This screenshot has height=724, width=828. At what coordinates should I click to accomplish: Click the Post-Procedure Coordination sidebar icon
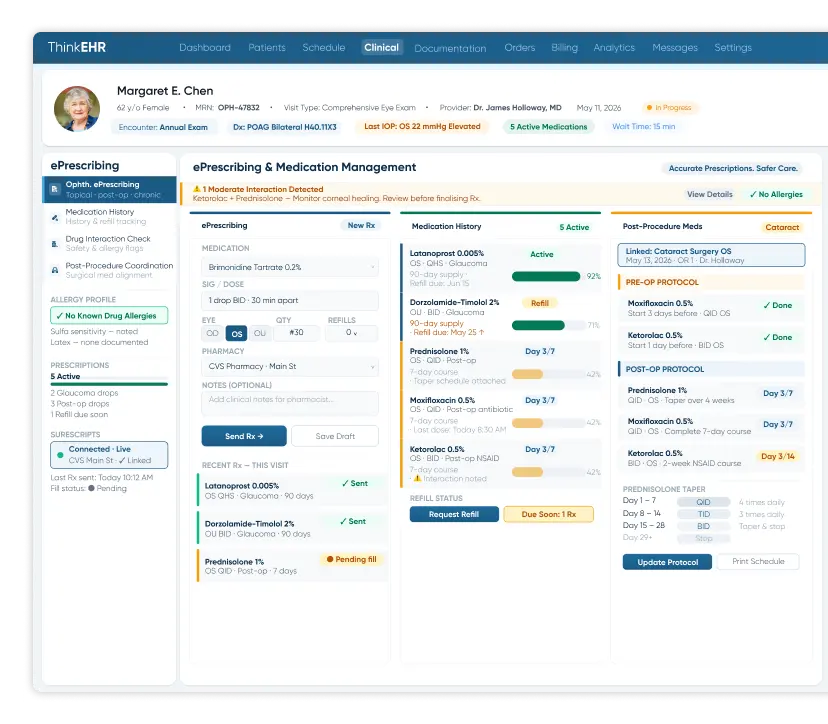click(x=54, y=270)
